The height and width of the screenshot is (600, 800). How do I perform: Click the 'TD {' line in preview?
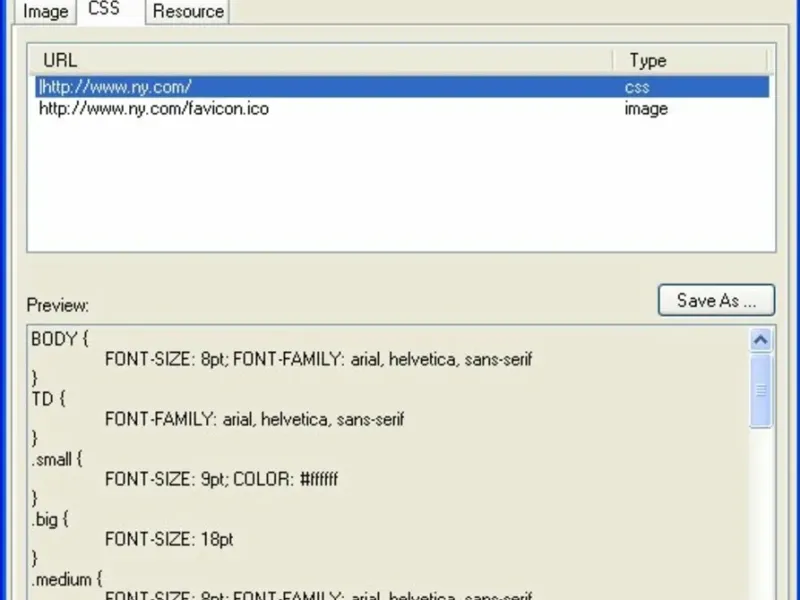point(48,399)
